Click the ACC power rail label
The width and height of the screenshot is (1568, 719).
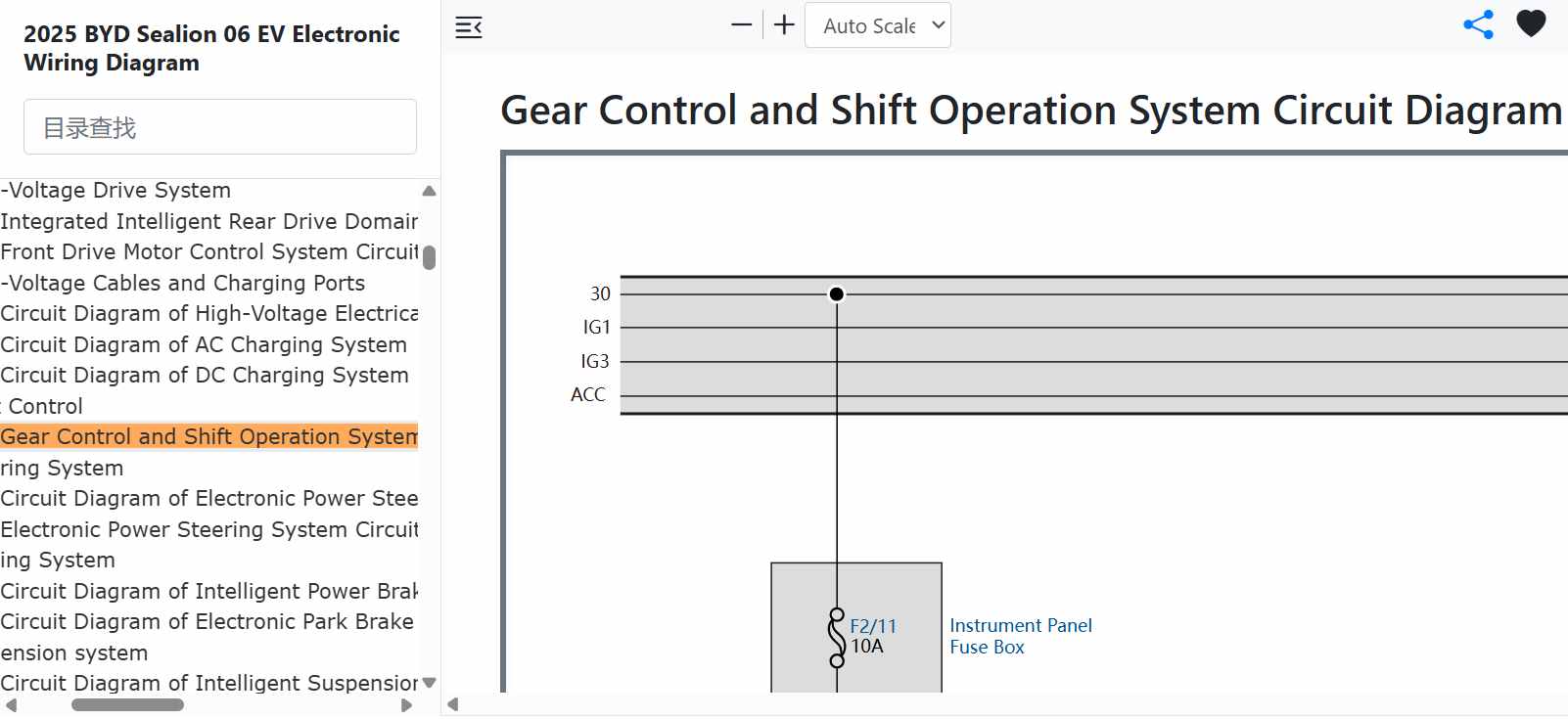pos(588,394)
